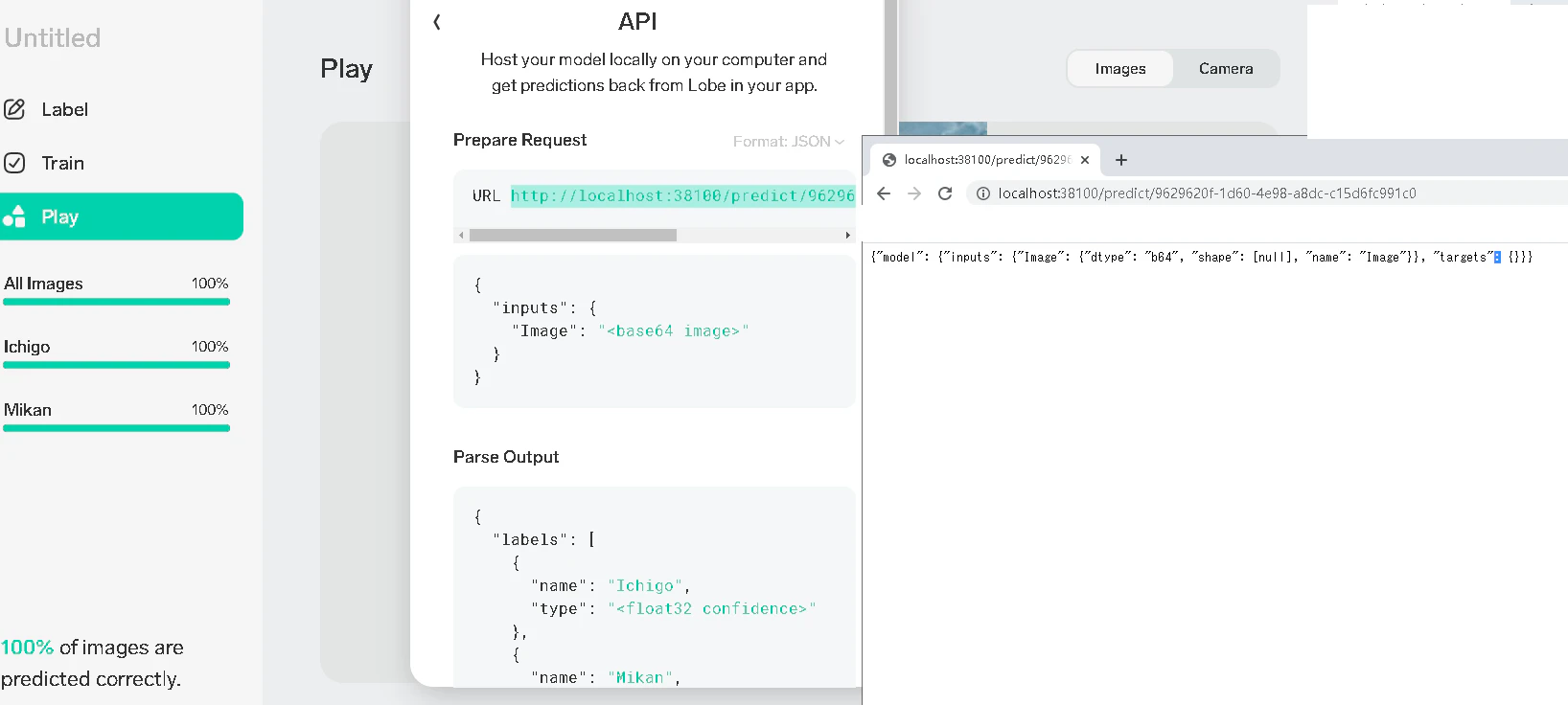Click the browser forward arrow
This screenshot has height=705, width=1568.
[914, 193]
